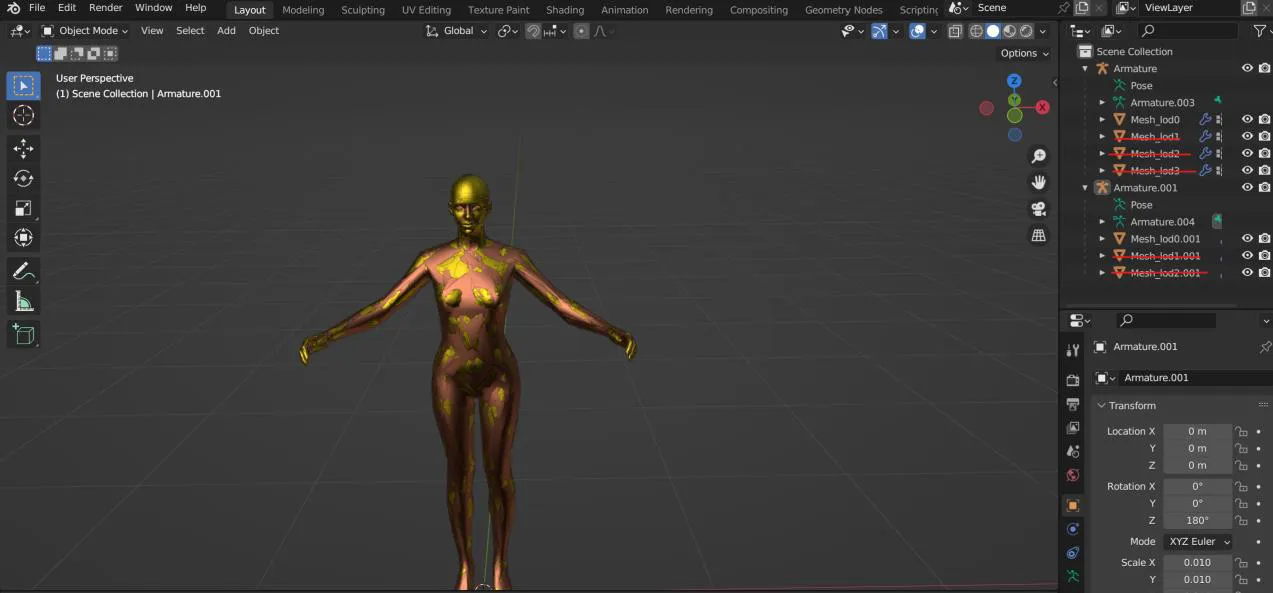Hide Mesh_lod0 using its eye toggle

(1247, 119)
